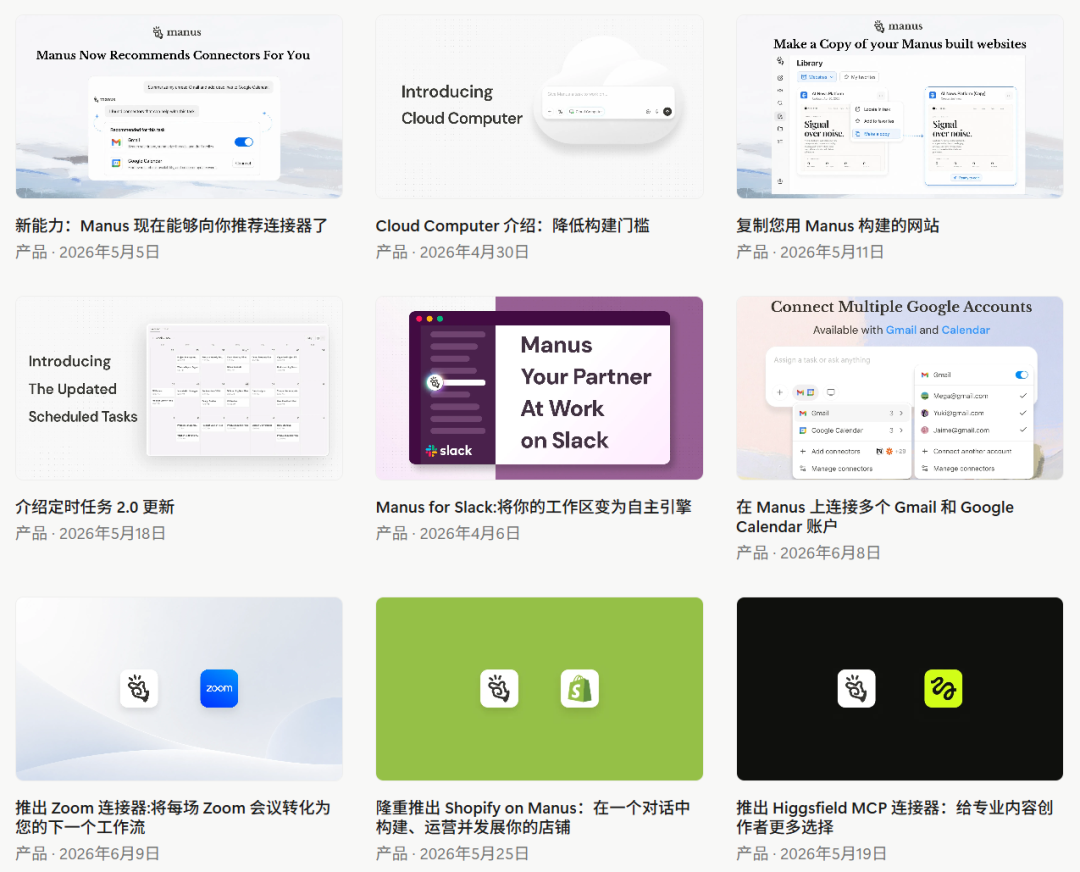Viewport: 1080px width, 872px height.
Task: Click the manus logo above 'Make a Copy' headline
Action: [x=898, y=26]
